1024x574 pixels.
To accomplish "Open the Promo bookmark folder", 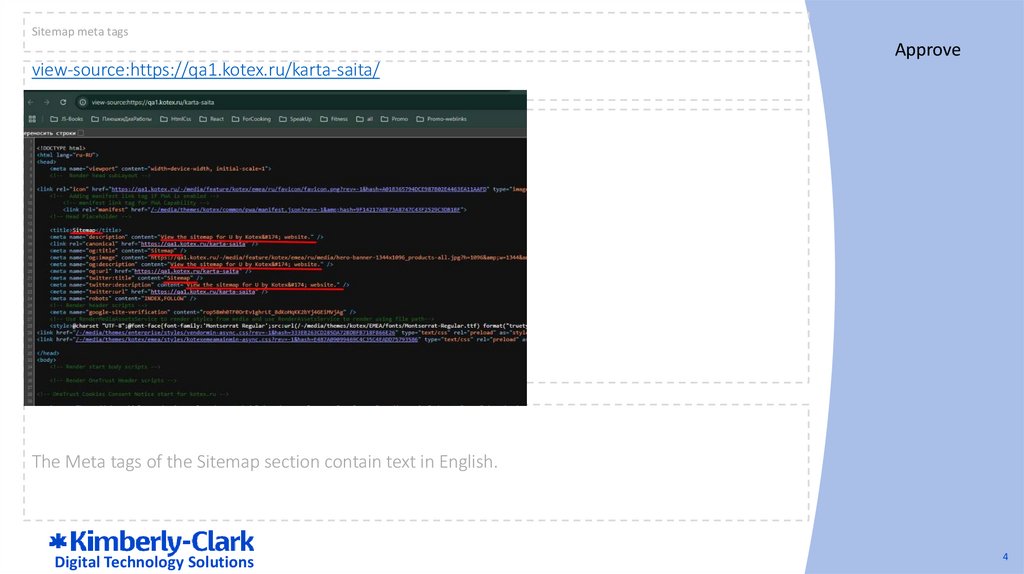I will [x=394, y=119].
